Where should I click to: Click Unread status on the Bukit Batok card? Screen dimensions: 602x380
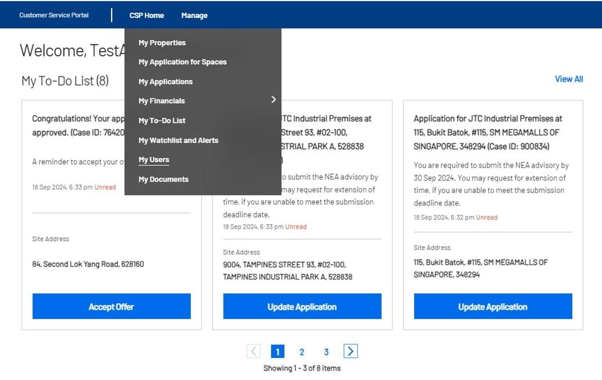[486, 217]
